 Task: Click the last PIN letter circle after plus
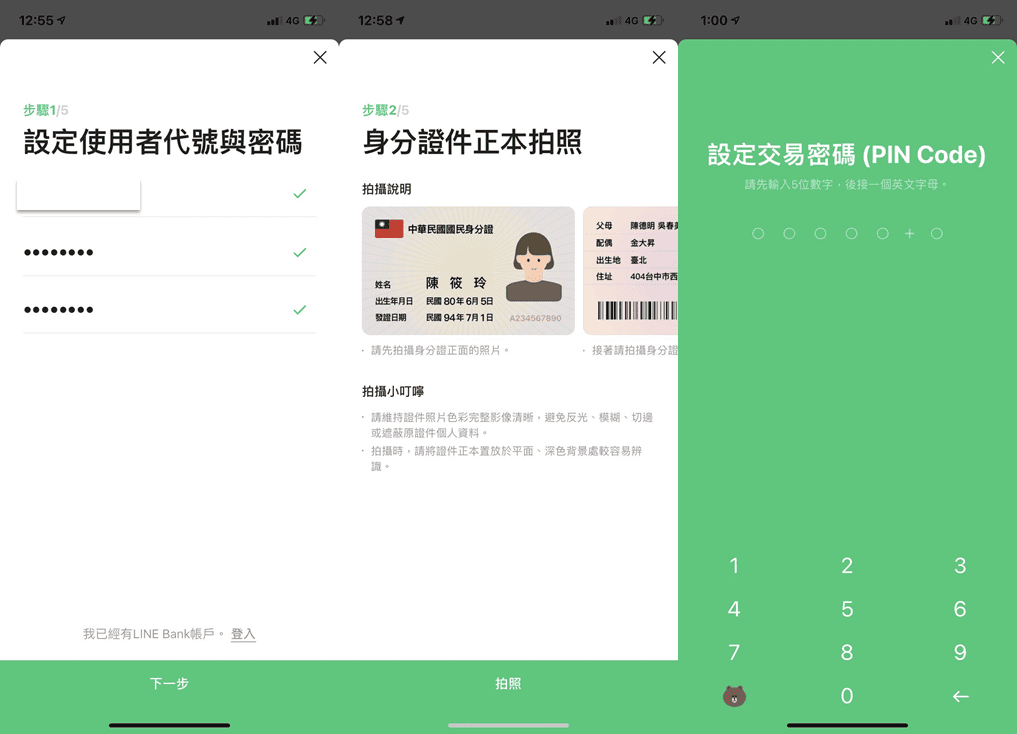(937, 233)
